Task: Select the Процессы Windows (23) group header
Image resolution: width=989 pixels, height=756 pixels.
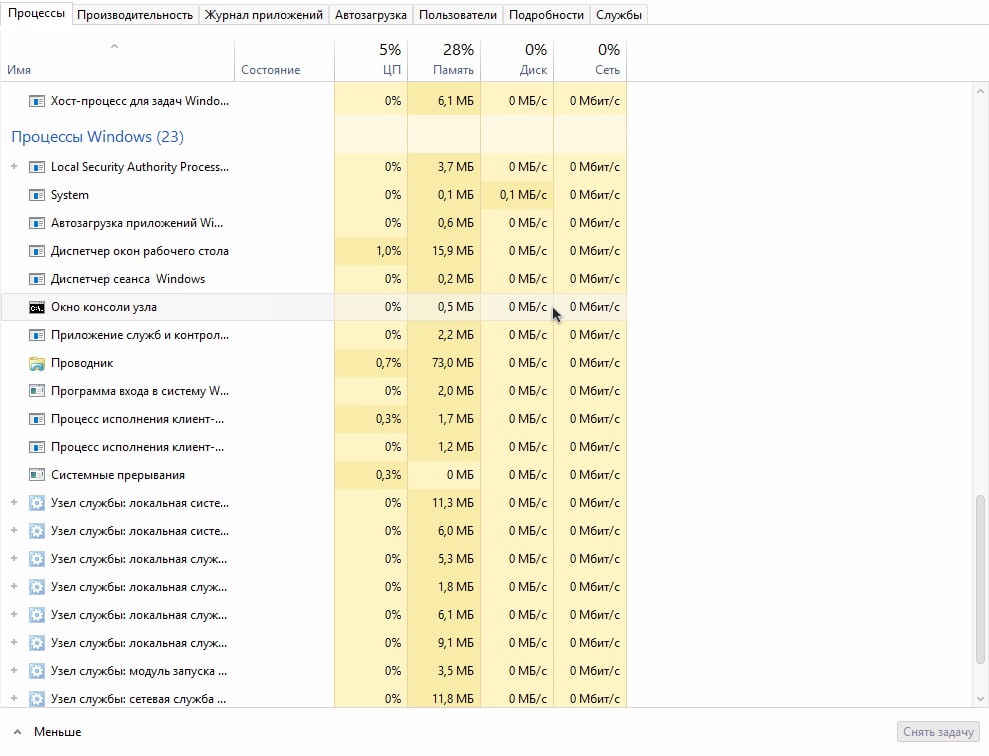Action: click(97, 137)
